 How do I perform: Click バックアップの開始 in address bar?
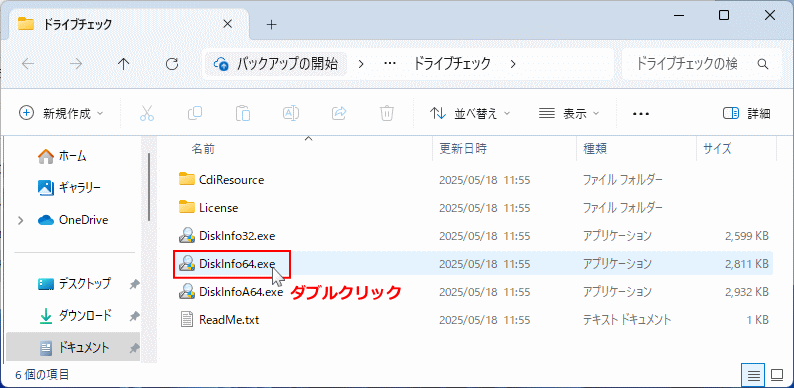(276, 64)
